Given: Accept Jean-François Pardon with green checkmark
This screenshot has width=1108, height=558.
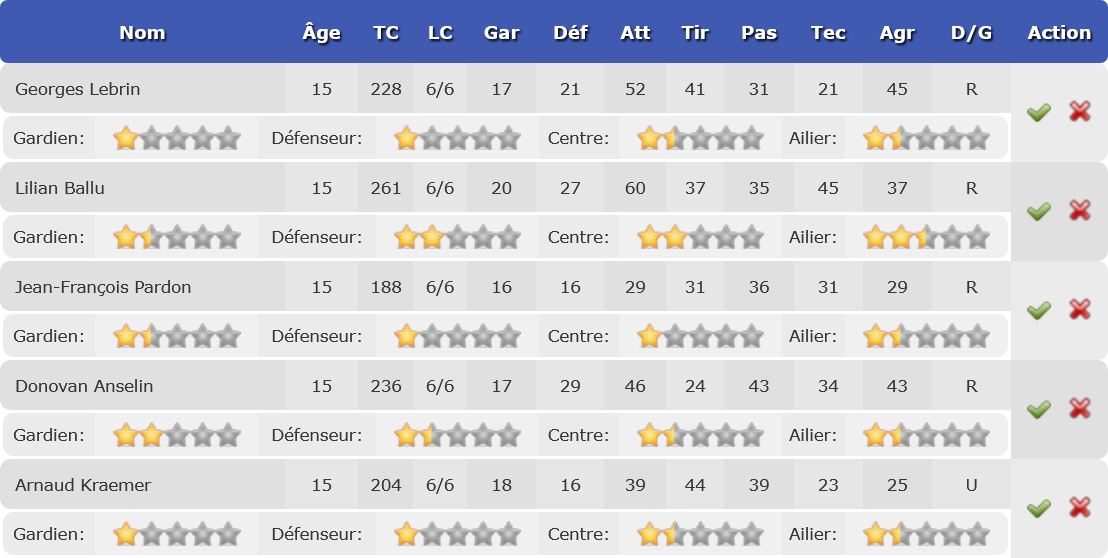Looking at the screenshot, I should [x=1039, y=310].
